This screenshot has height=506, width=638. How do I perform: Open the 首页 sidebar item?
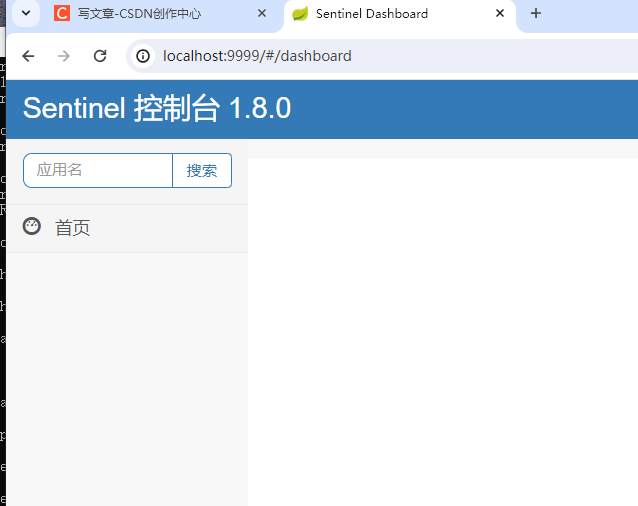(127, 228)
